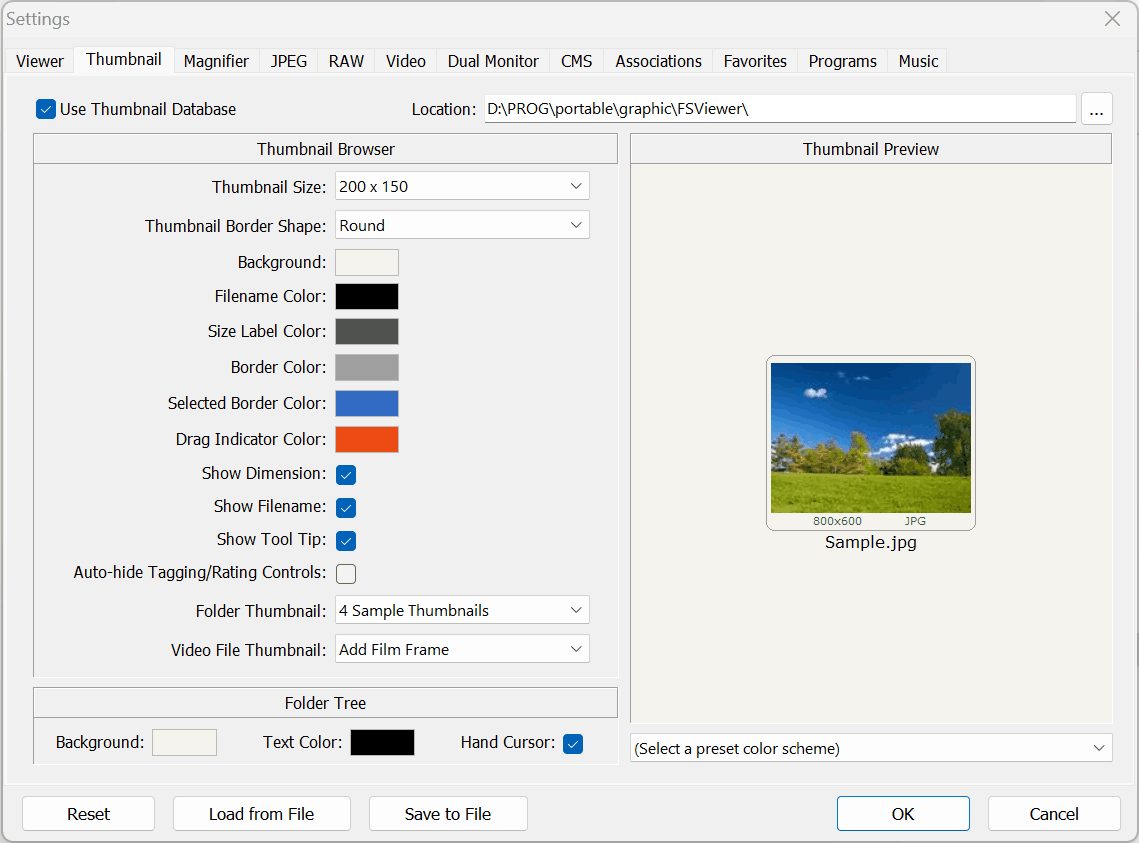The image size is (1139, 843).
Task: Open Video File Thumbnail dropdown
Action: (462, 650)
